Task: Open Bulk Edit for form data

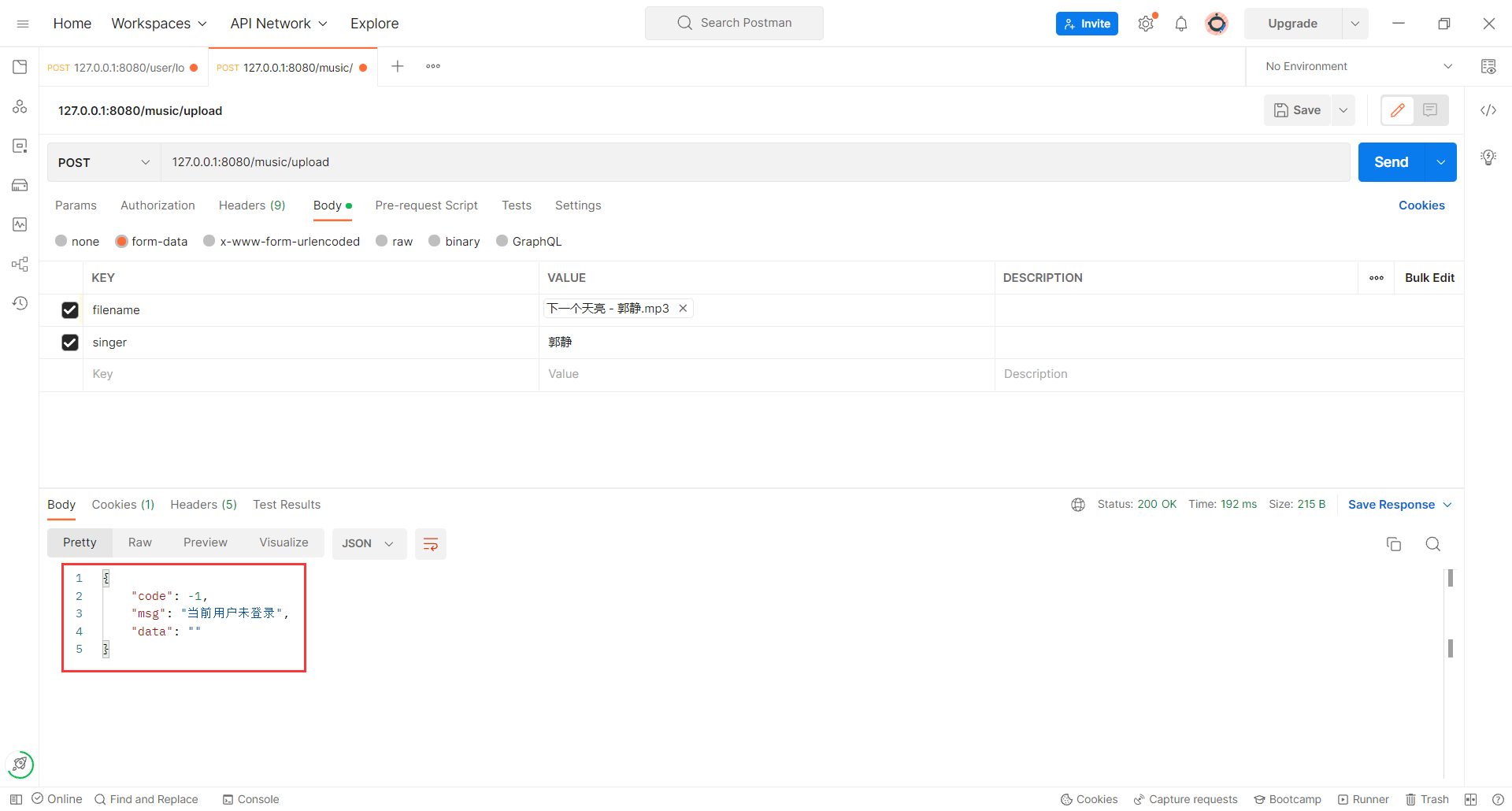Action: coord(1429,278)
